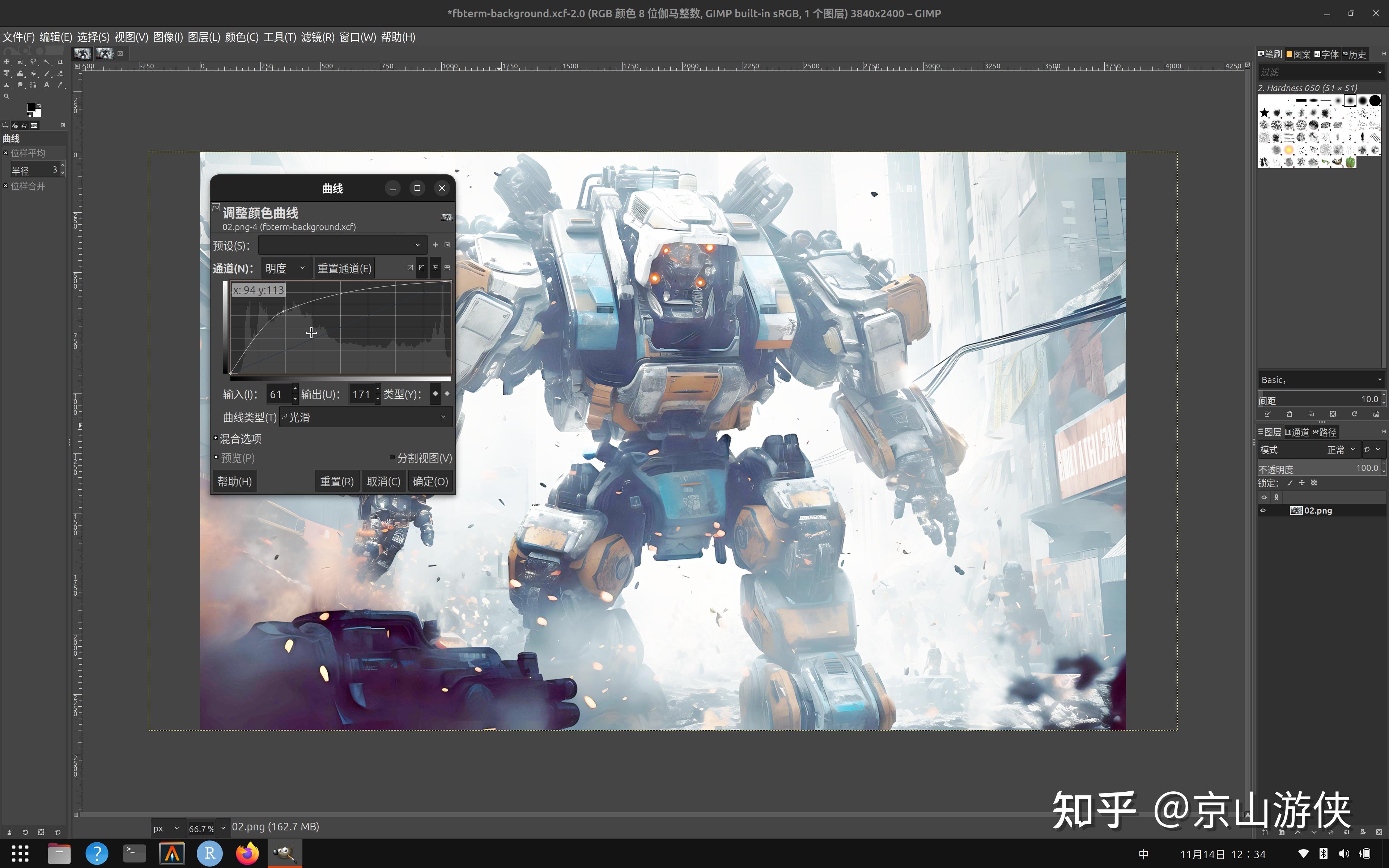
Task: Toggle the 预览(P) preview checkbox
Action: pyautogui.click(x=216, y=458)
